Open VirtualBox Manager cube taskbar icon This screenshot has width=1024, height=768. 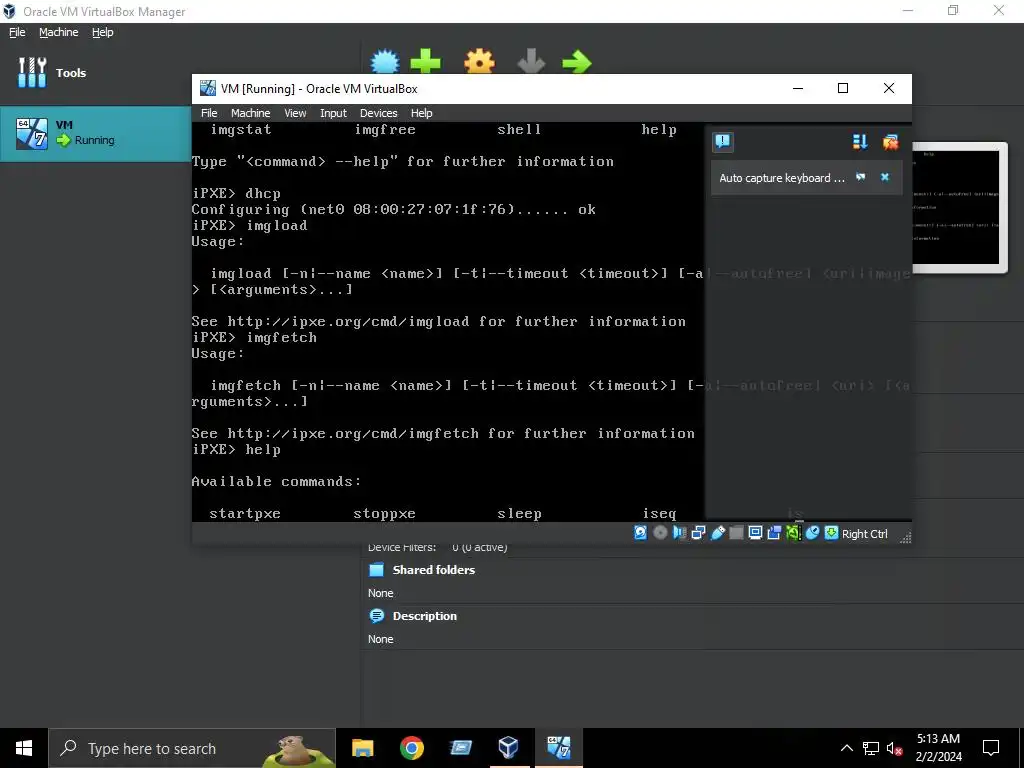tap(508, 748)
